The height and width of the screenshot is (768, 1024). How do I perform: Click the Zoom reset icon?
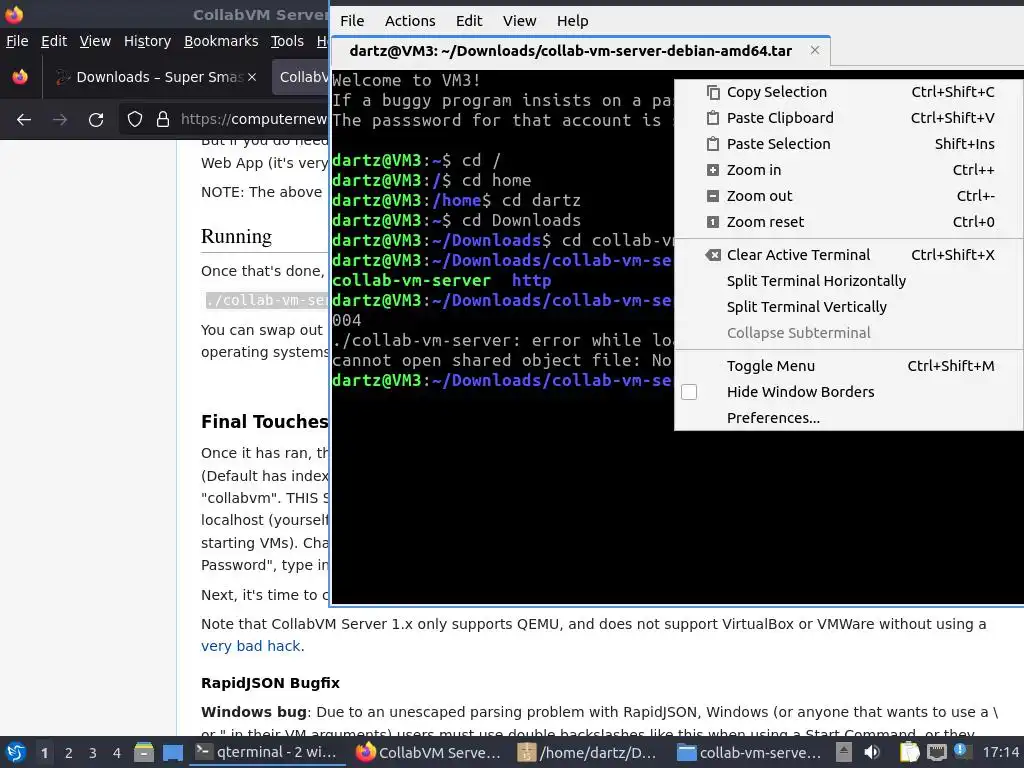713,222
